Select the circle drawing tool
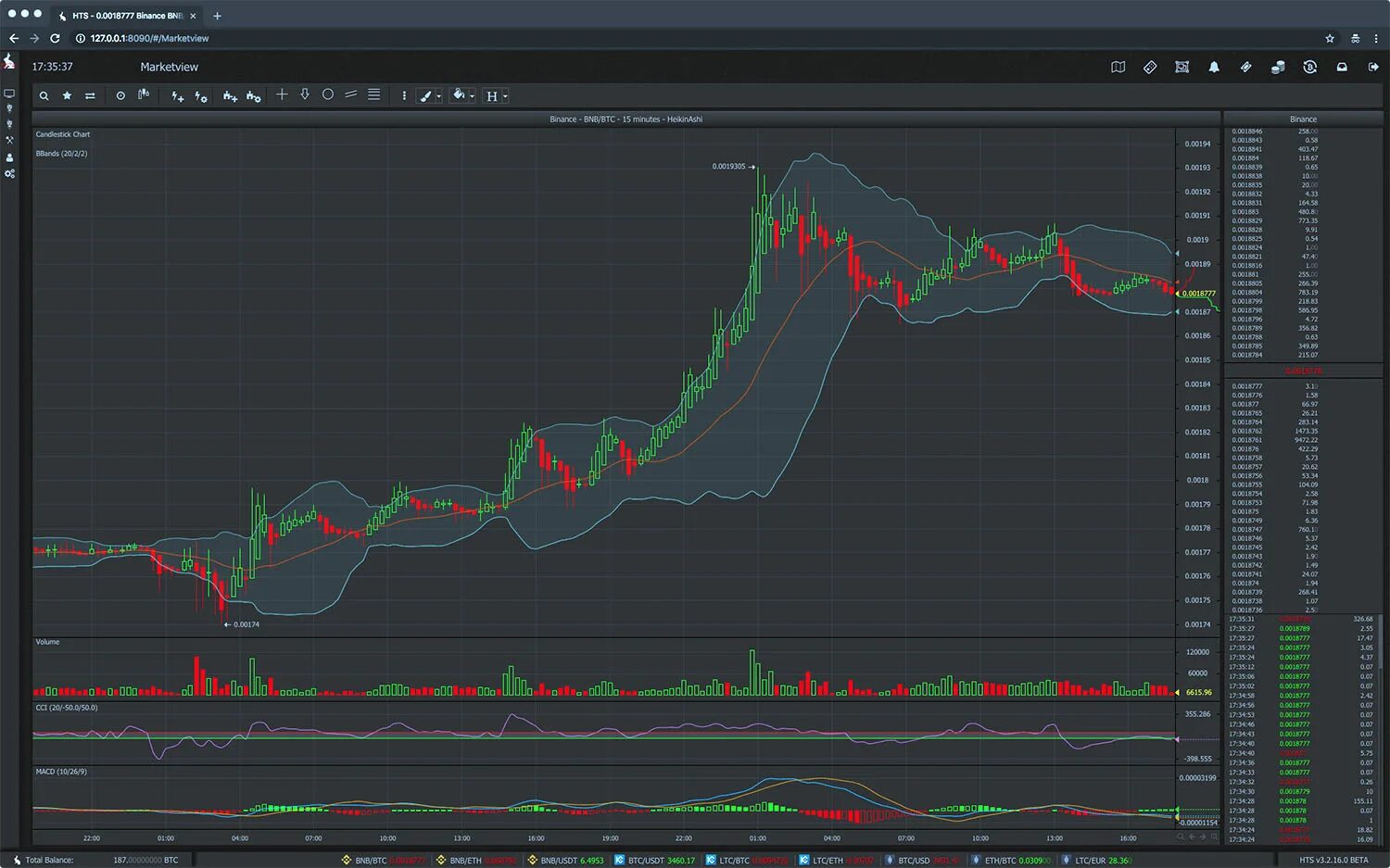The image size is (1390, 868). [x=328, y=94]
